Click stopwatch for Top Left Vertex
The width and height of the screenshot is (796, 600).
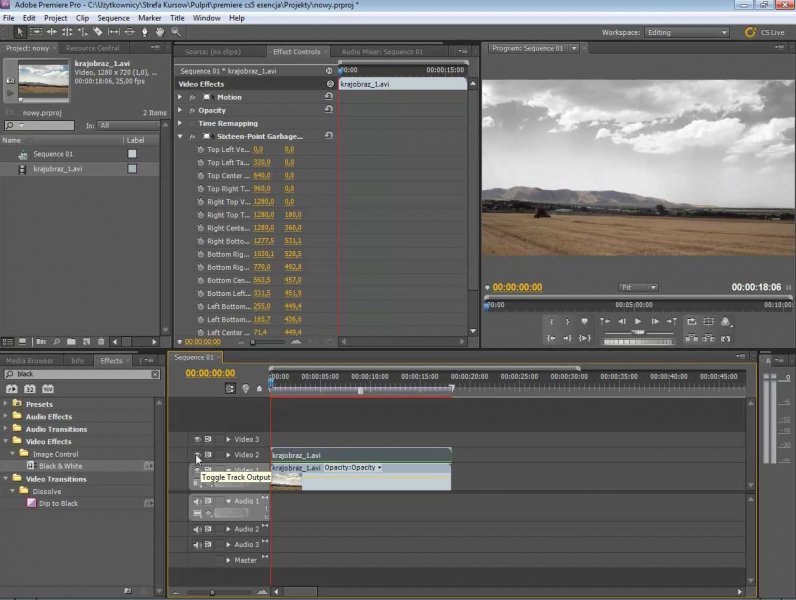199,149
